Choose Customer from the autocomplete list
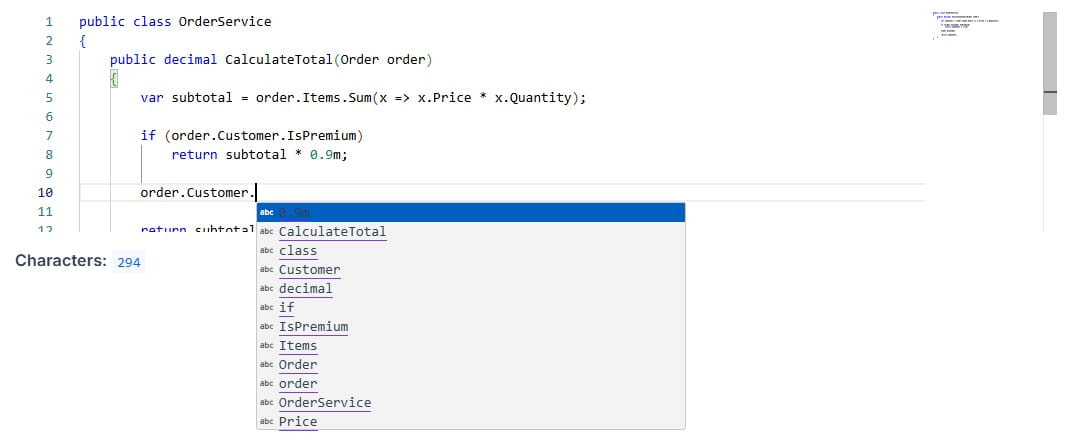Screen dimensions: 1067x447 tap(470, 269)
